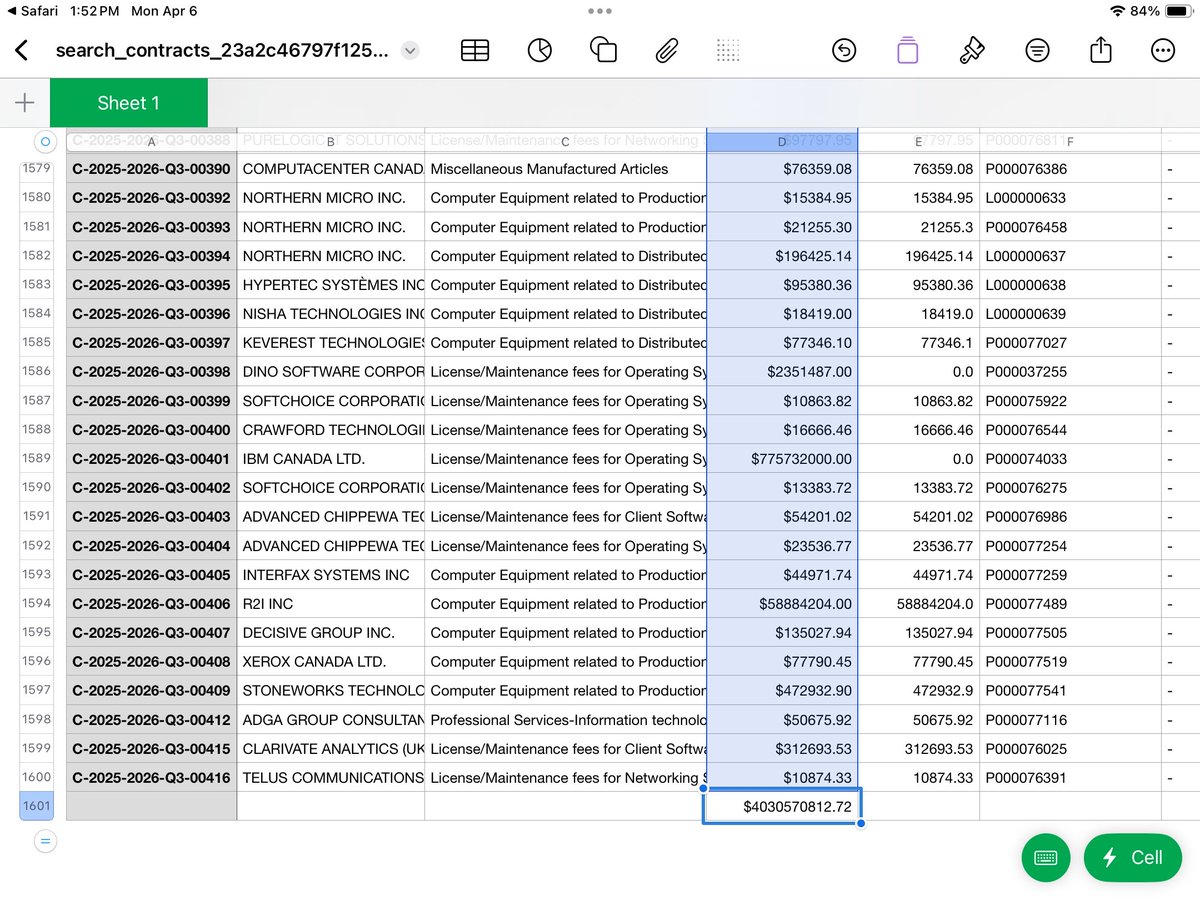This screenshot has width=1200, height=900.
Task: Select column header F
Action: tap(1070, 142)
